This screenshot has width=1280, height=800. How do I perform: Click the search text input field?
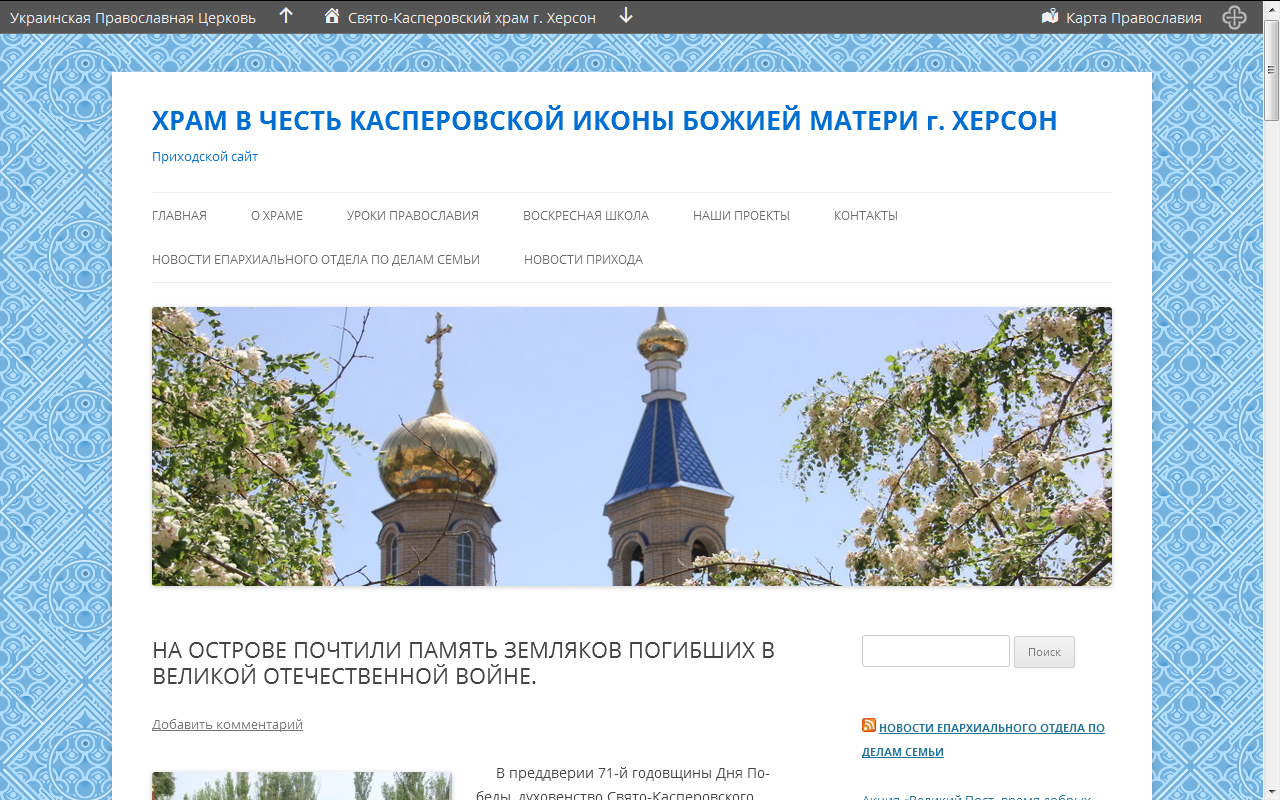pyautogui.click(x=936, y=651)
